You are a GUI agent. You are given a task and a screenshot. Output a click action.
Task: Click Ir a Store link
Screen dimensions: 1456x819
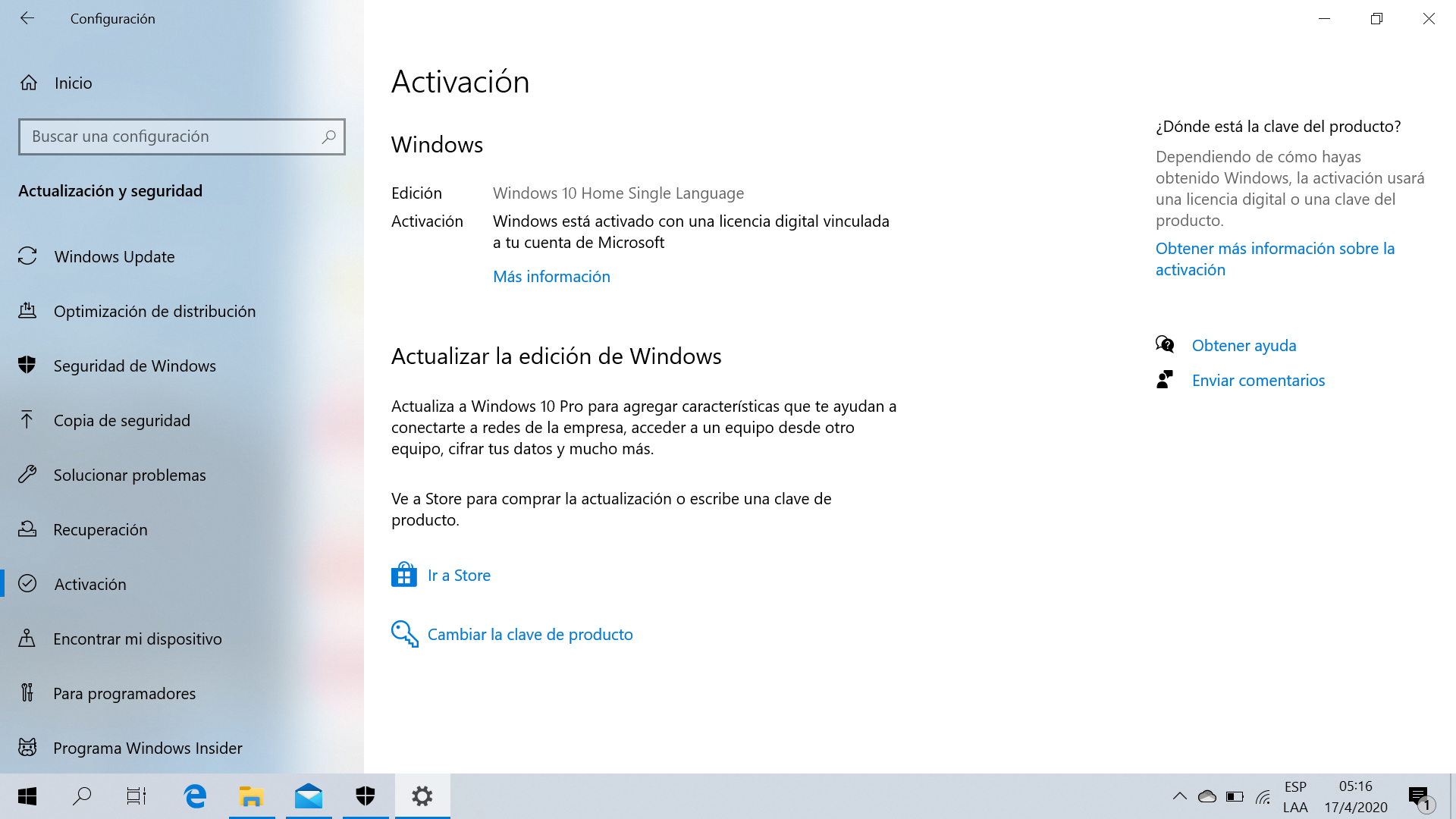[x=458, y=575]
